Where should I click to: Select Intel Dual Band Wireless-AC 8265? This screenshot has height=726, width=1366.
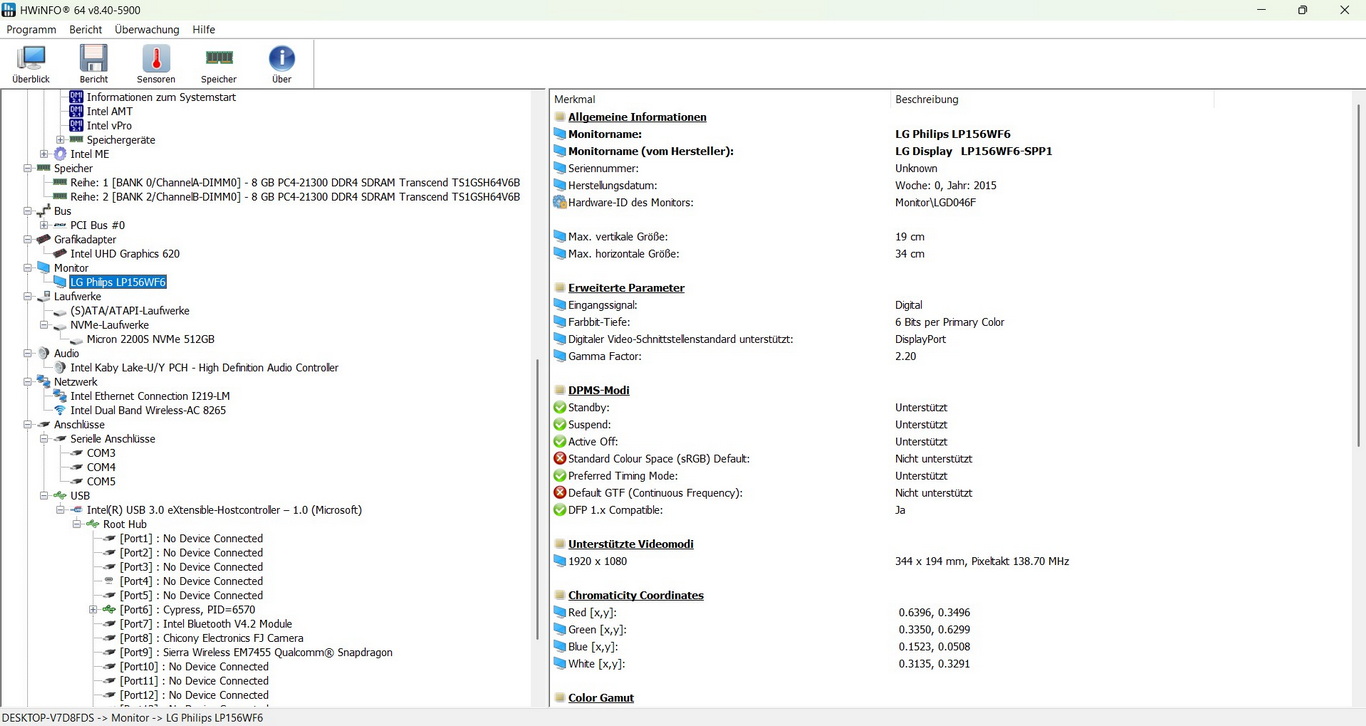tap(148, 411)
